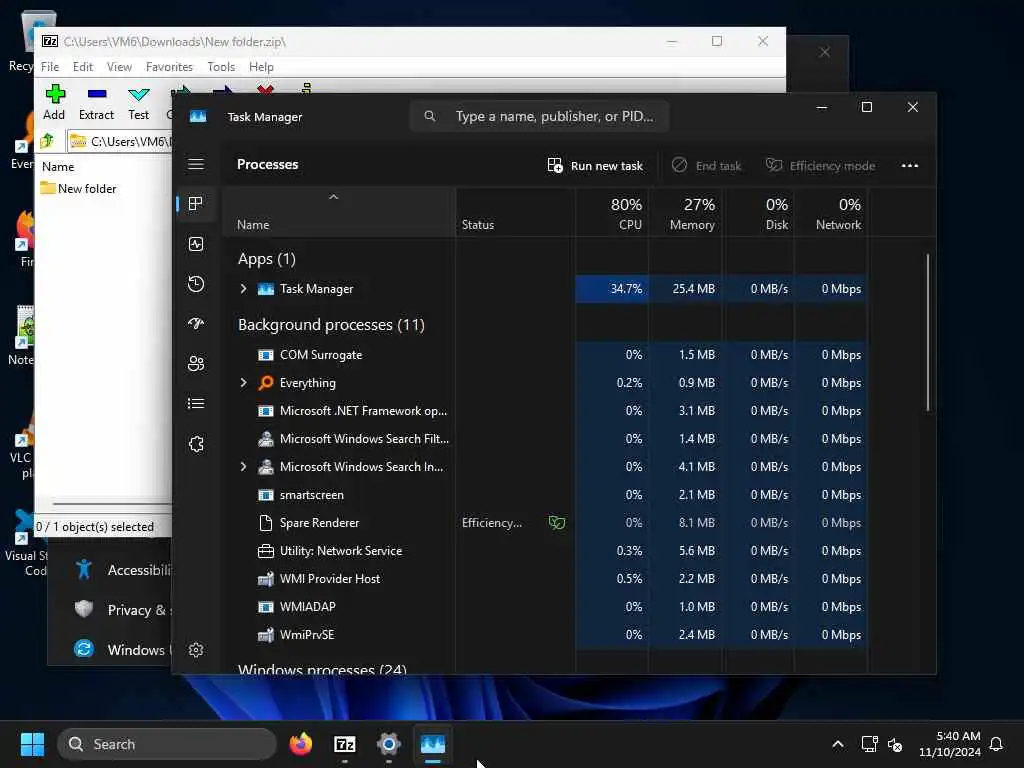Open the Edit menu in 7-Zip
Screen dimensions: 1024x768
tap(83, 67)
